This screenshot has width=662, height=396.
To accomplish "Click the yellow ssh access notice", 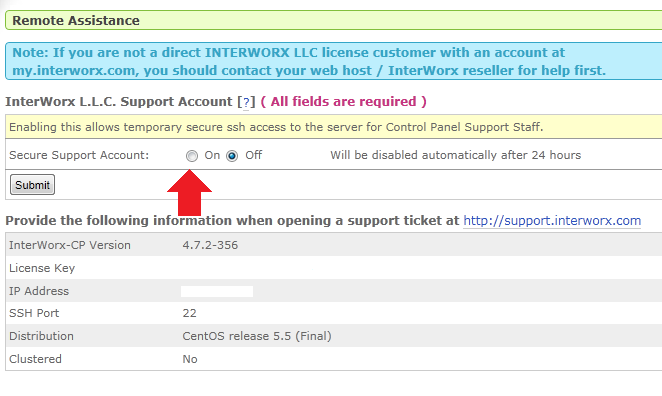I will pyautogui.click(x=334, y=127).
